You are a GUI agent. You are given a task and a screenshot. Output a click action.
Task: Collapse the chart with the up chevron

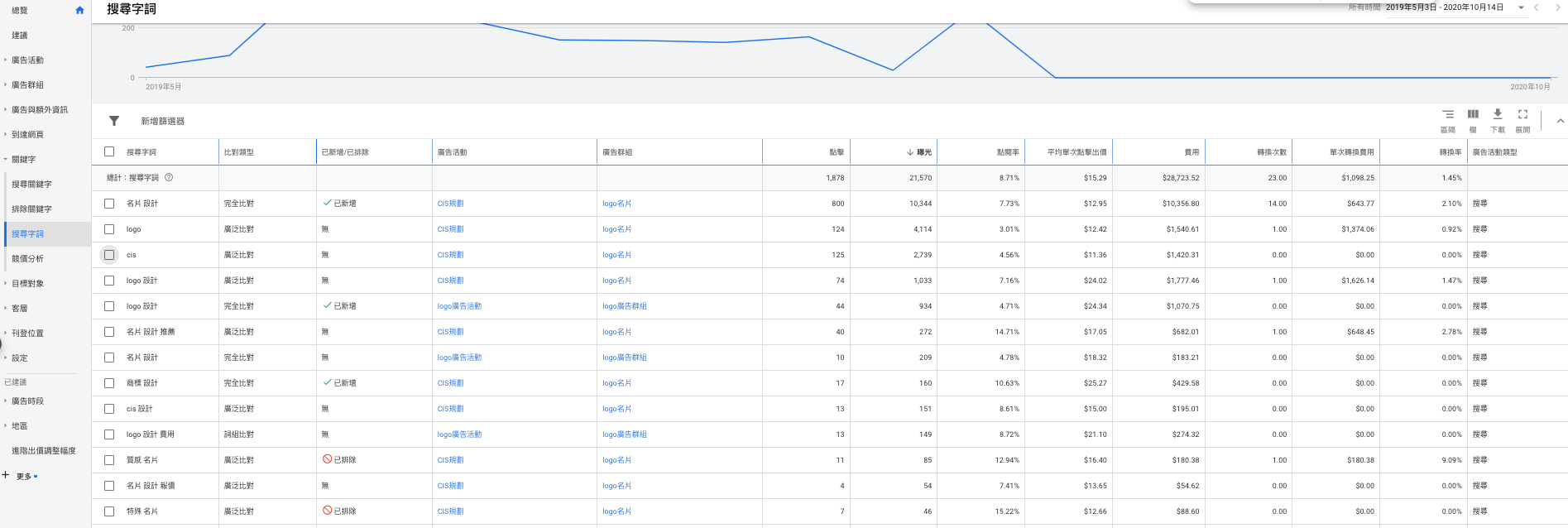1560,121
